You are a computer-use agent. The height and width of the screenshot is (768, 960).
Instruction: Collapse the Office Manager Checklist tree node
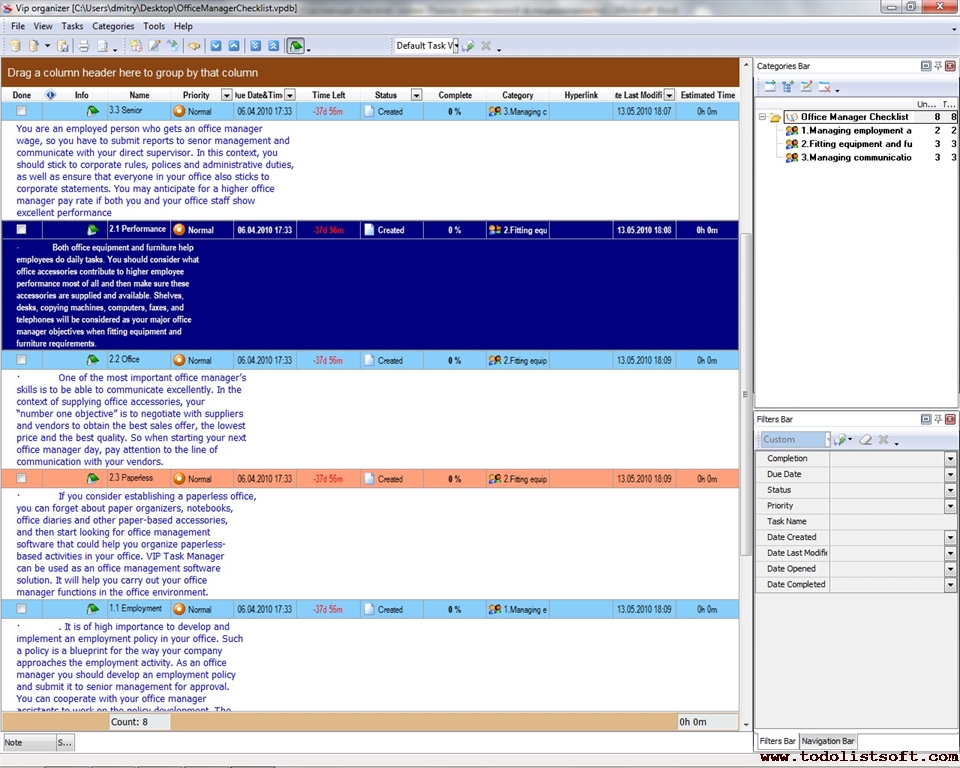[x=762, y=117]
